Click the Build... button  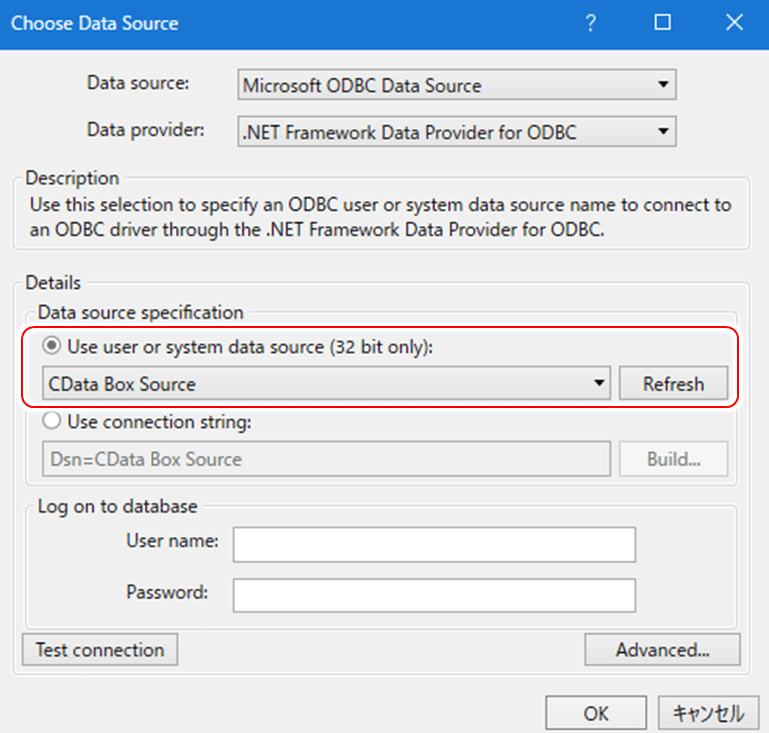673,459
